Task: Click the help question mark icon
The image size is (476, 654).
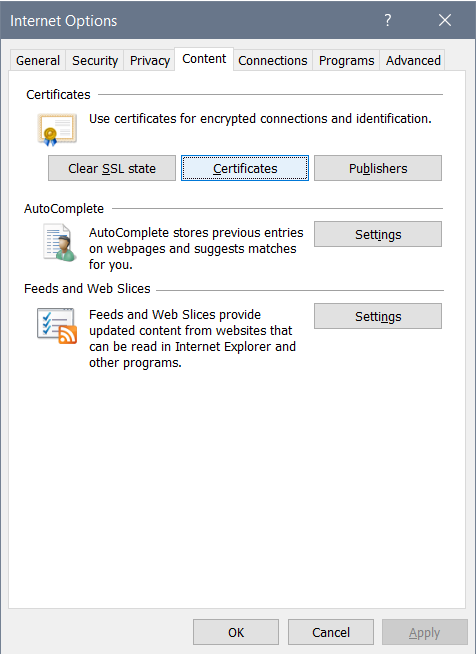Action: [388, 20]
